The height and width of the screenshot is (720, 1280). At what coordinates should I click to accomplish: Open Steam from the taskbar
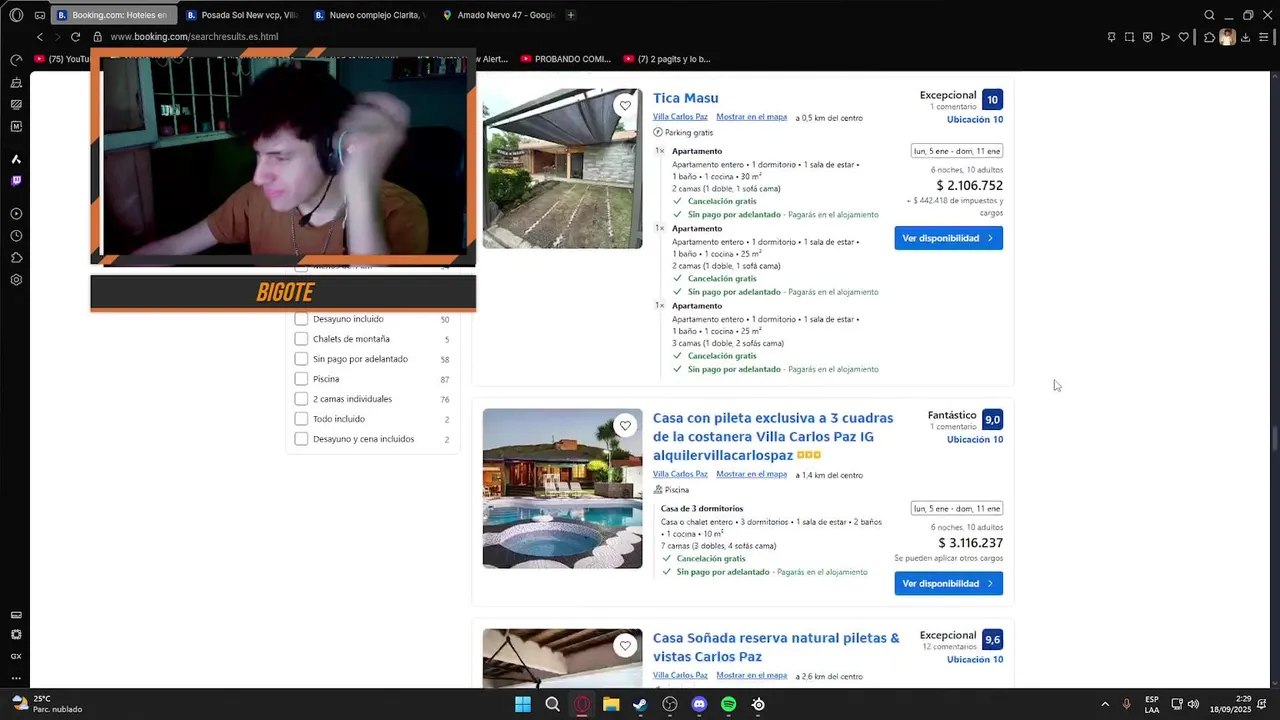[x=640, y=704]
